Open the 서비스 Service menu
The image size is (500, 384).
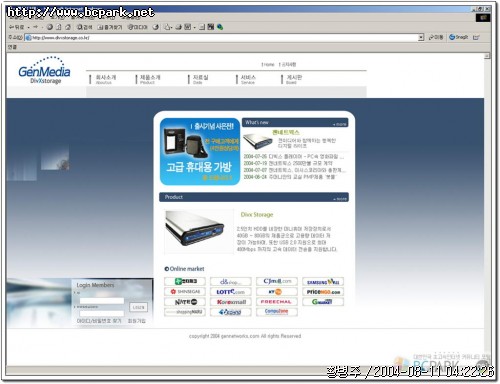pos(248,79)
